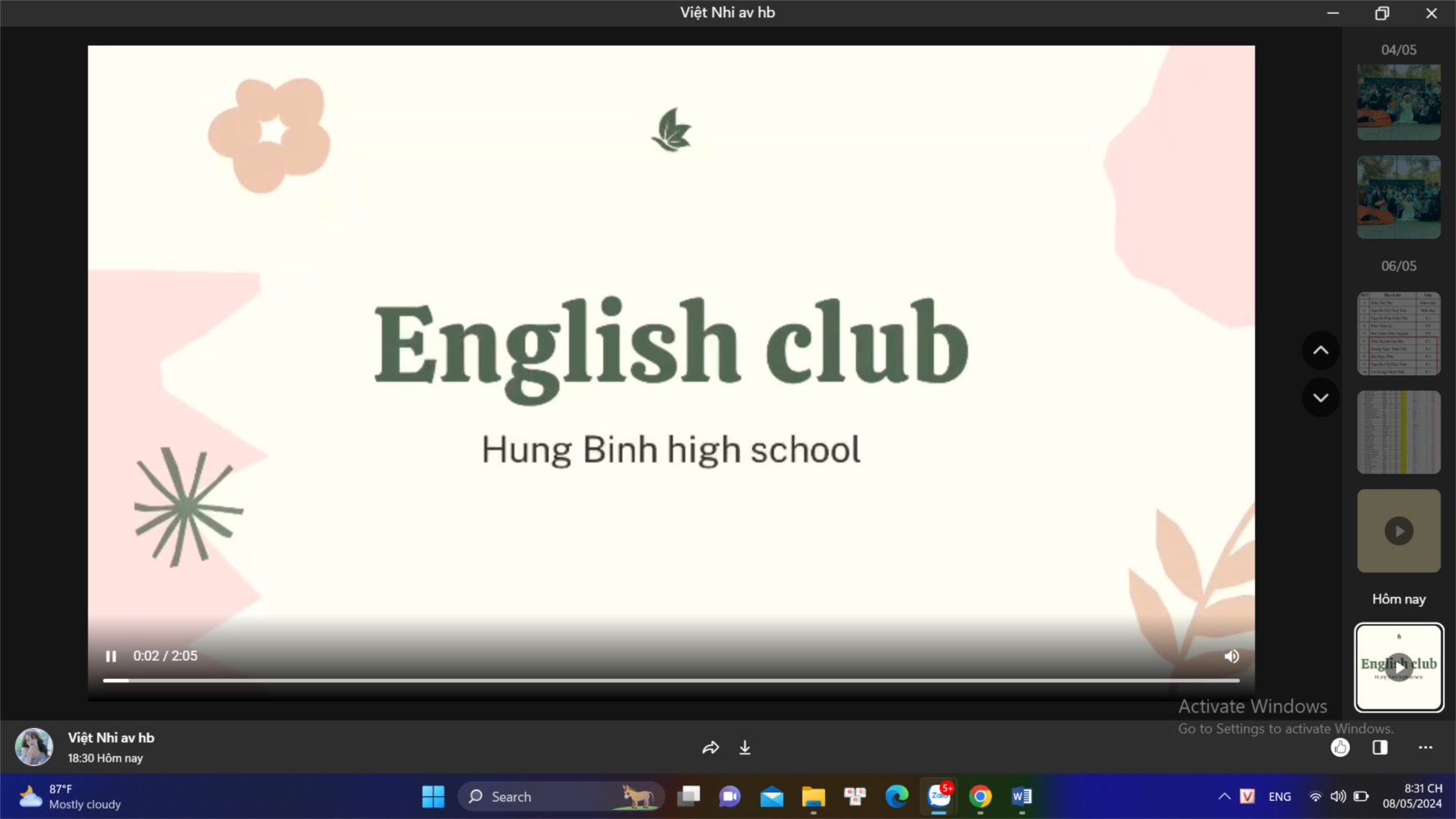
Task: Seek along the video progress bar
Action: pos(671,680)
